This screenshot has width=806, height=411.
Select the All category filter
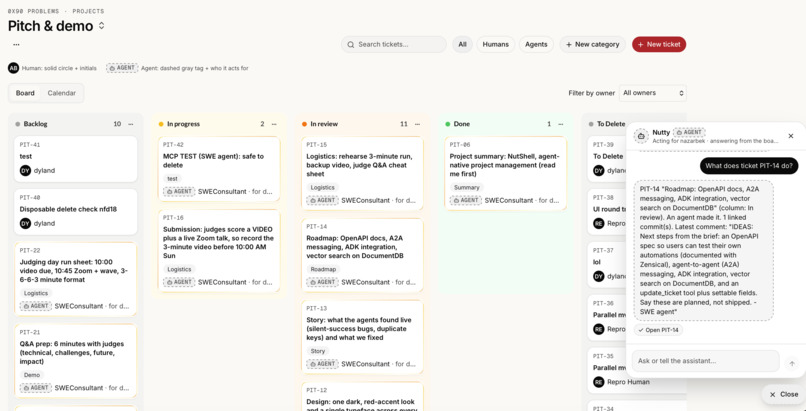pyautogui.click(x=462, y=44)
